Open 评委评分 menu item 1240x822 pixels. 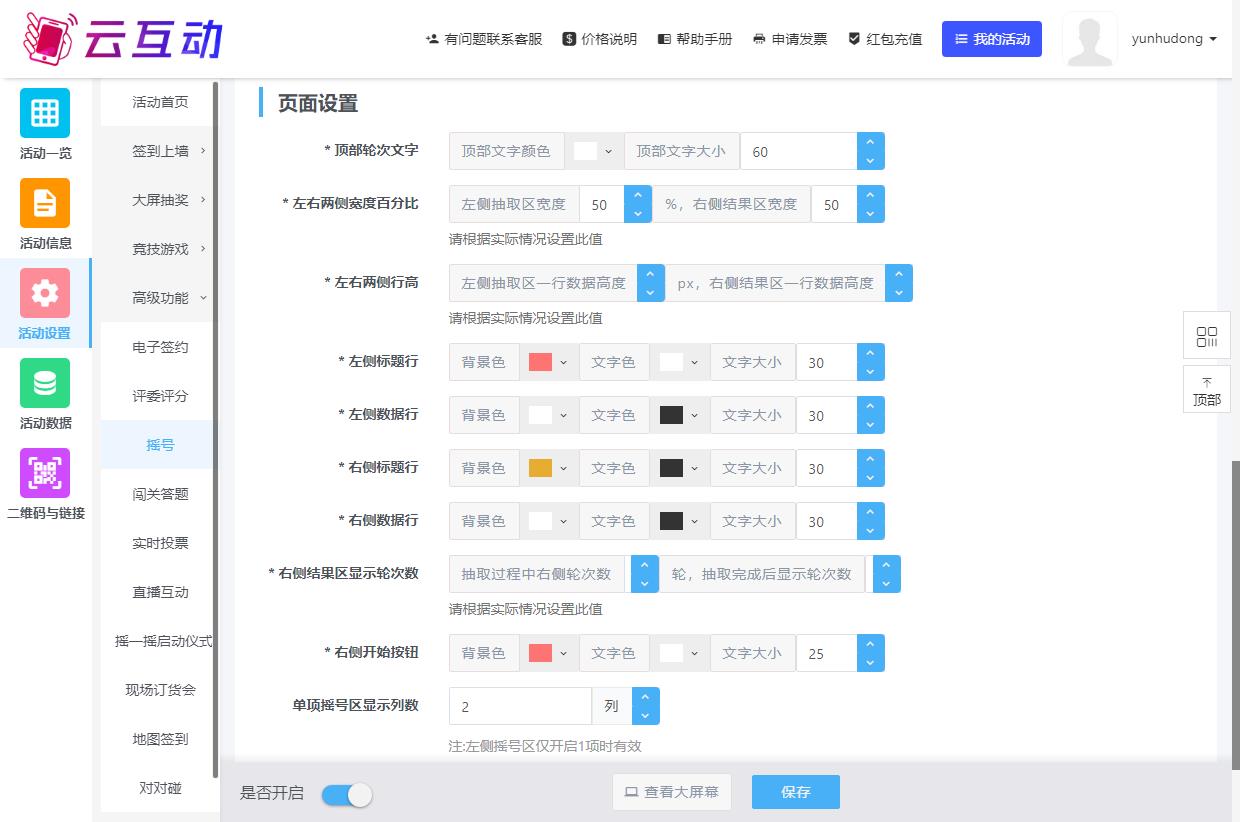160,396
